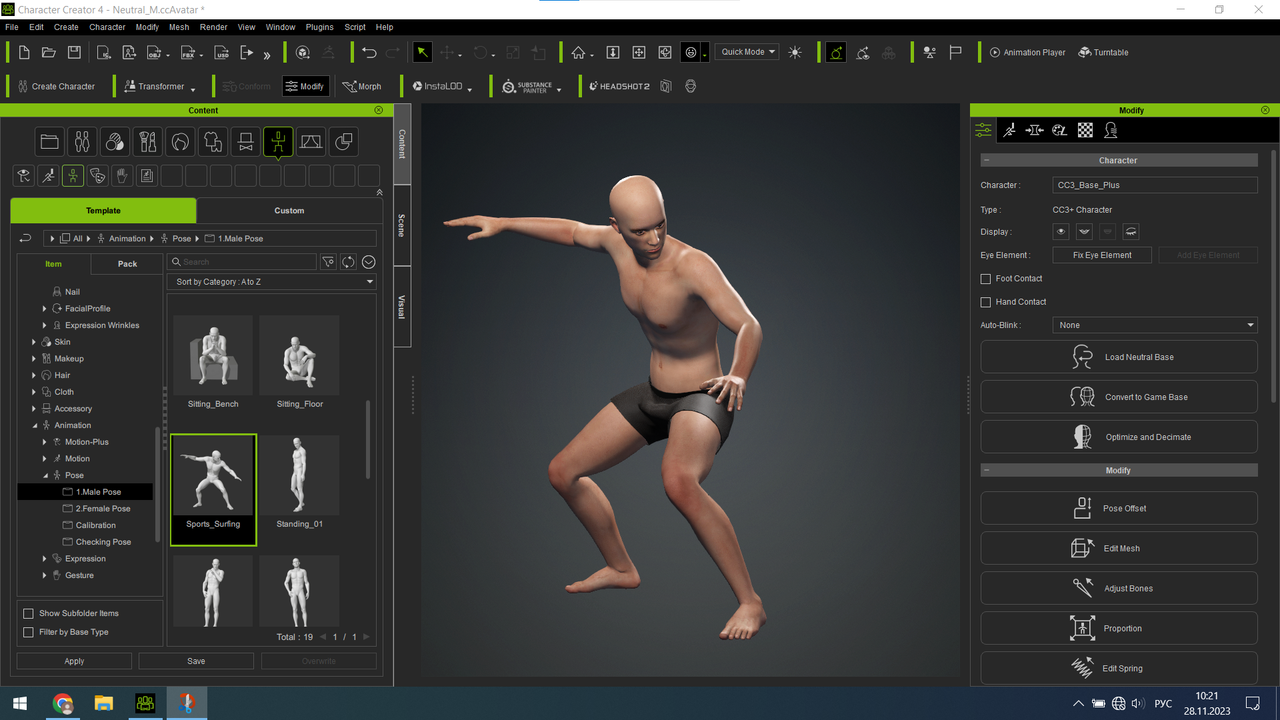This screenshot has width=1280, height=720.
Task: Go back with the return arrow
Action: 25,238
